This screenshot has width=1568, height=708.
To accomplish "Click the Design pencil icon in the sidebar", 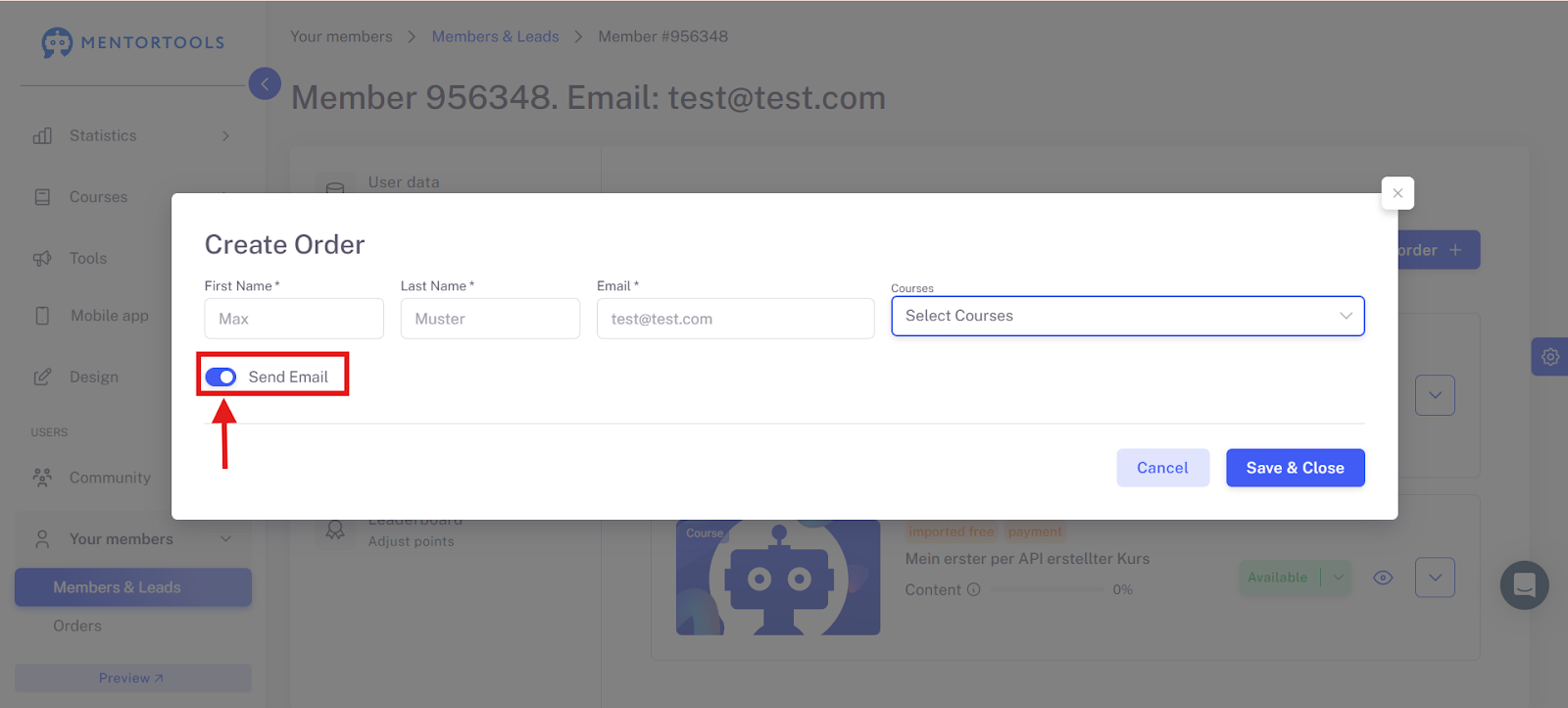I will [x=42, y=377].
